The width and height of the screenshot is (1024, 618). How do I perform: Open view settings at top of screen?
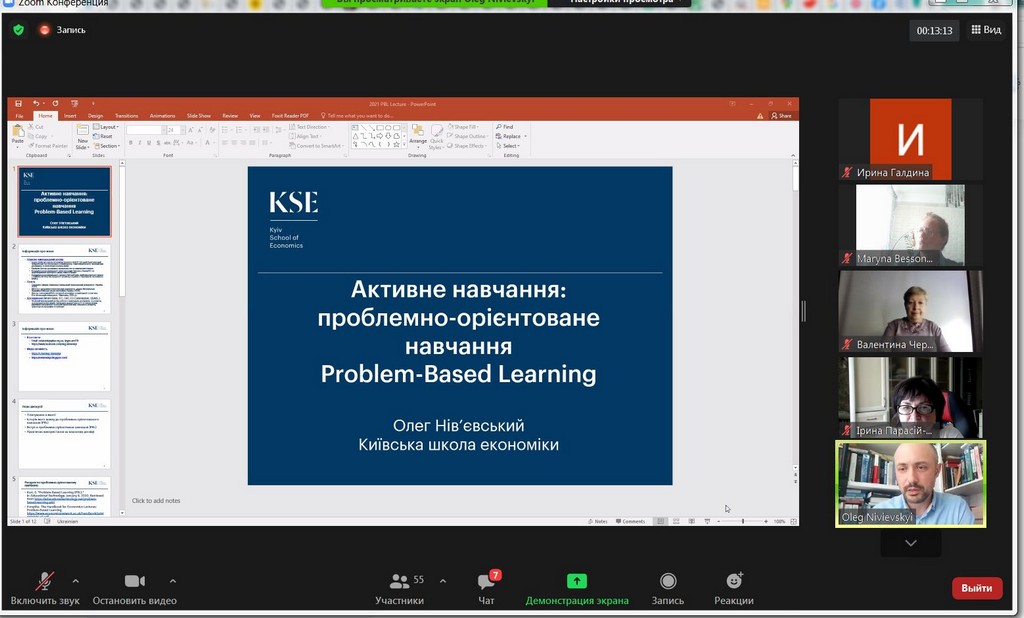pos(623,3)
